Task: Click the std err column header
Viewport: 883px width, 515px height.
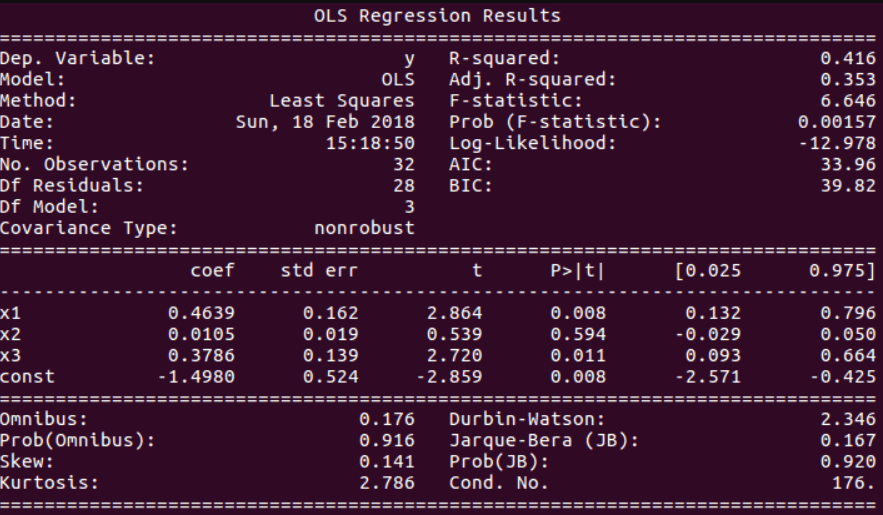Action: [x=319, y=271]
